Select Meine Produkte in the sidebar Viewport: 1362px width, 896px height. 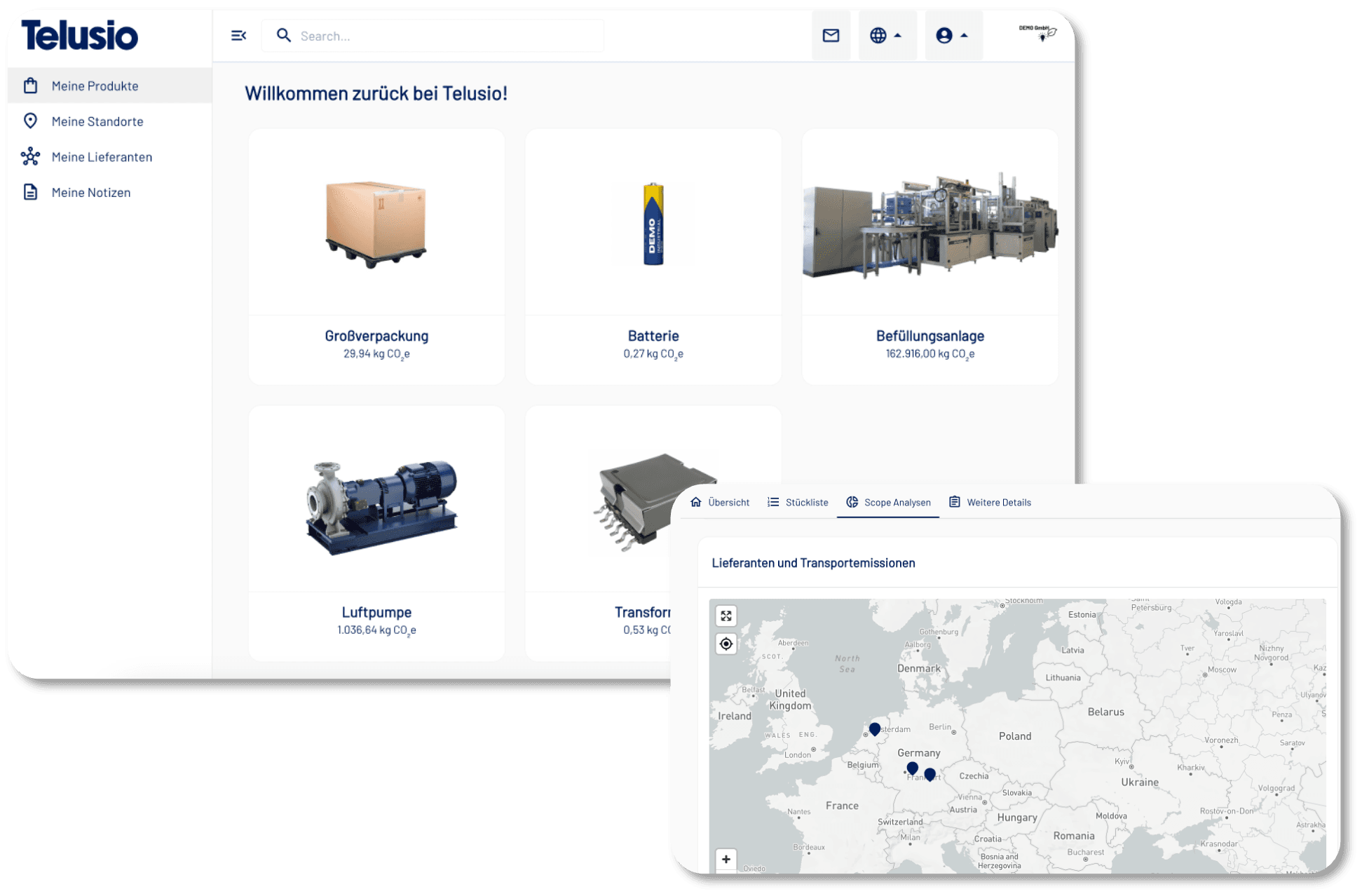click(110, 86)
